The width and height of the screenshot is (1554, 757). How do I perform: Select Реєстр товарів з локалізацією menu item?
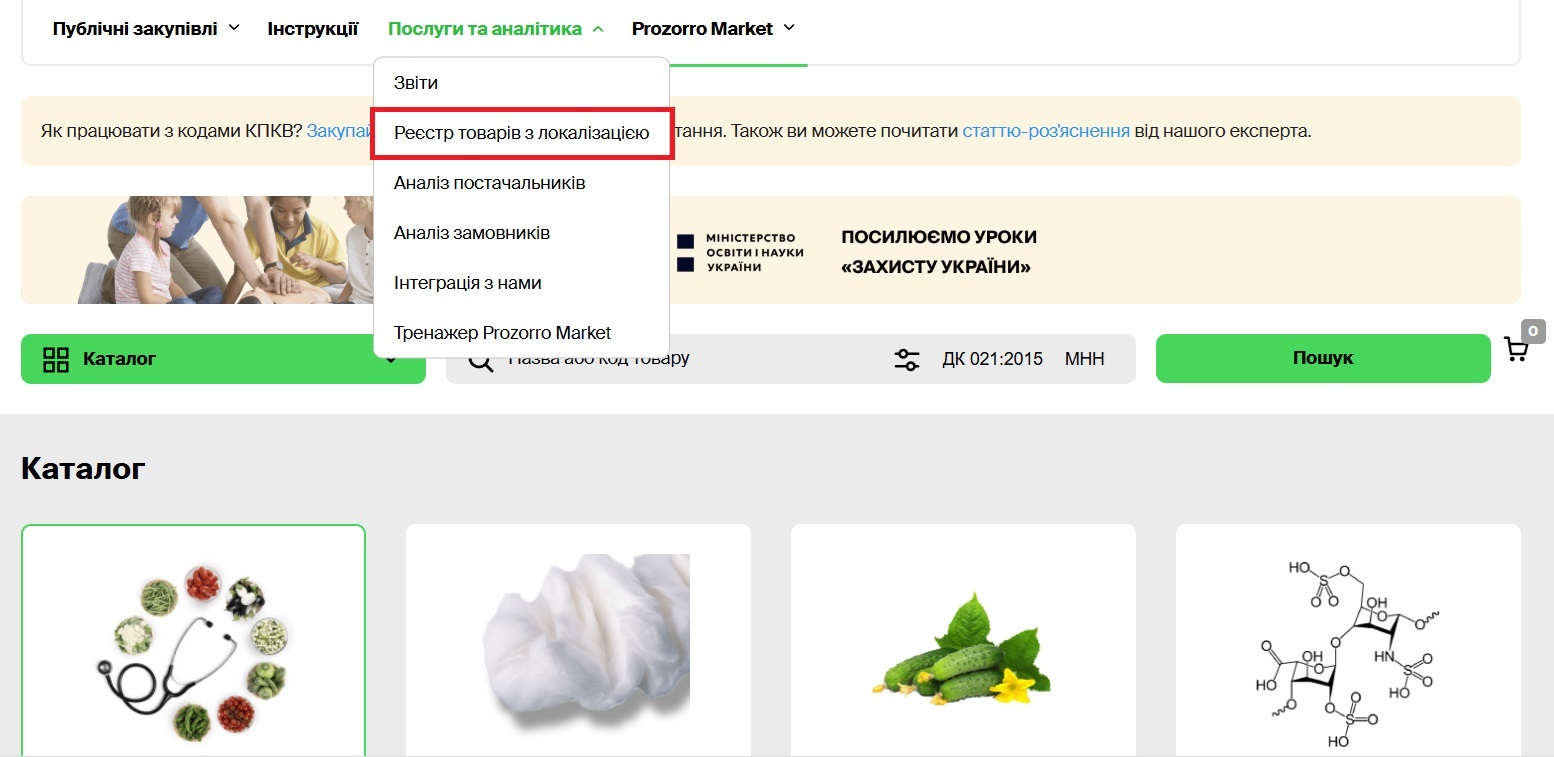pos(521,132)
